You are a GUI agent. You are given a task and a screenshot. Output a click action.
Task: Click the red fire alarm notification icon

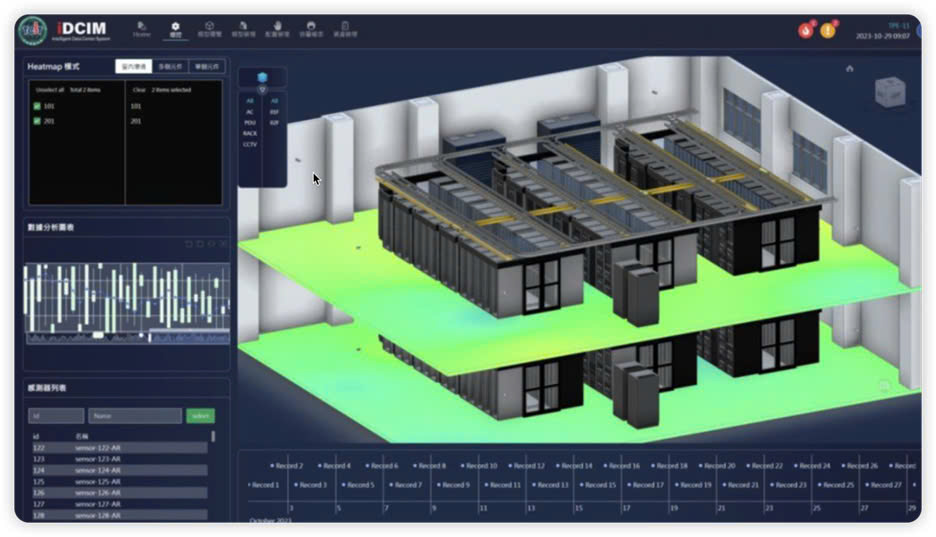(806, 30)
